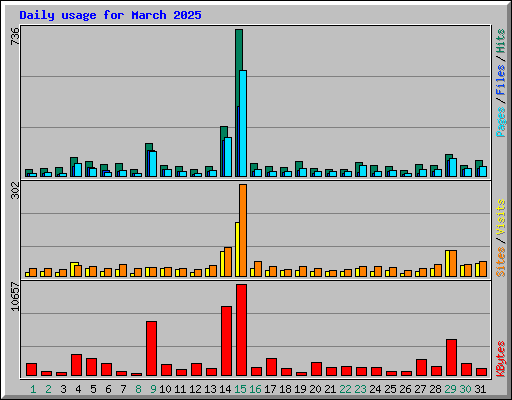Click the day 9 axis label
The width and height of the screenshot is (512, 400).
(153, 389)
